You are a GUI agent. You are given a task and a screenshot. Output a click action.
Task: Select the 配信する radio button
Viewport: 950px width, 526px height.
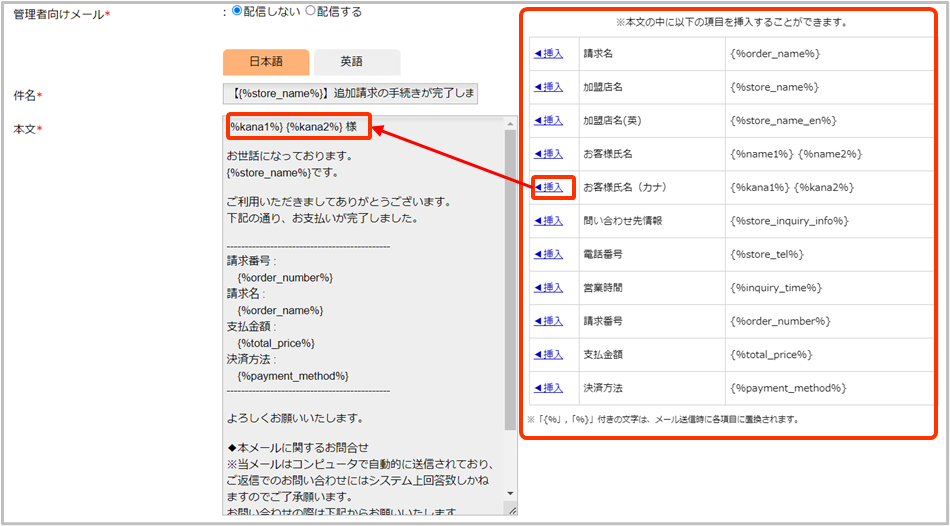coord(310,11)
